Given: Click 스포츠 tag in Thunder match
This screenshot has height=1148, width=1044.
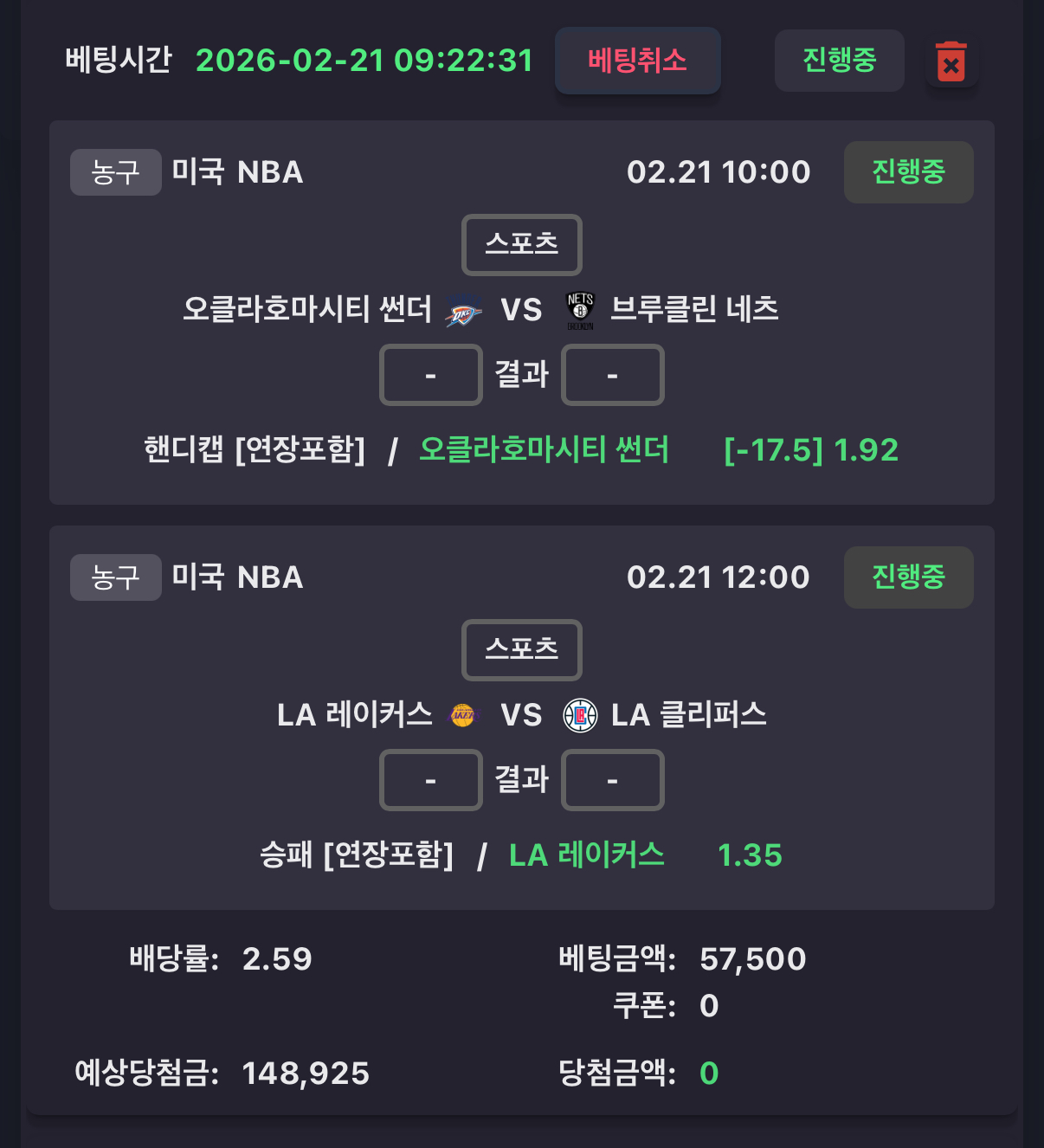Looking at the screenshot, I should click(x=521, y=244).
